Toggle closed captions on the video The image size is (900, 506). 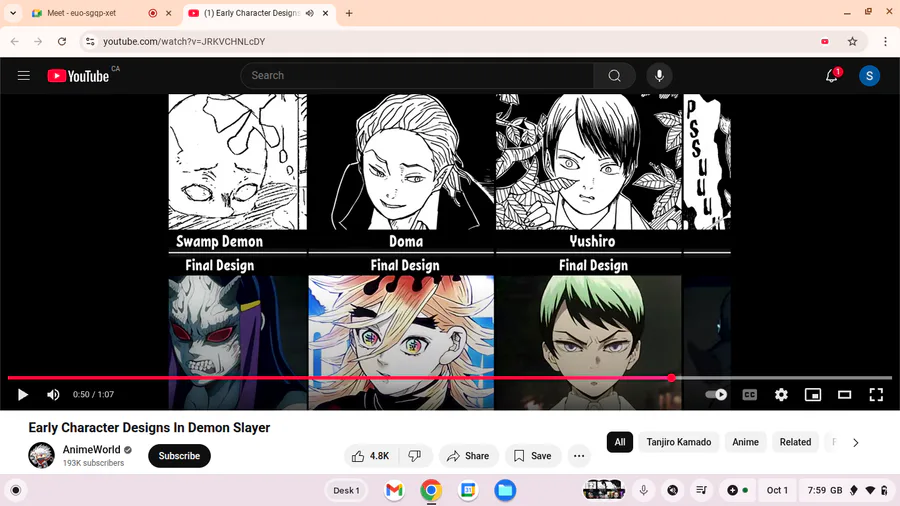750,395
